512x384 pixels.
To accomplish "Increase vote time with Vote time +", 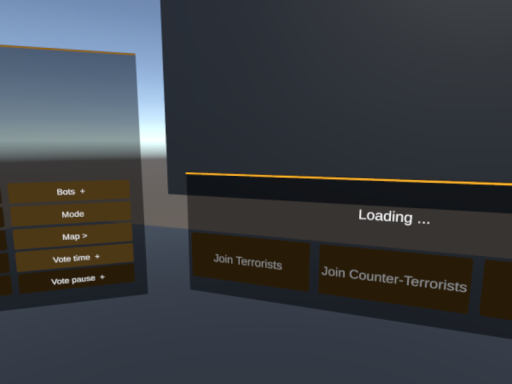I will point(75,258).
